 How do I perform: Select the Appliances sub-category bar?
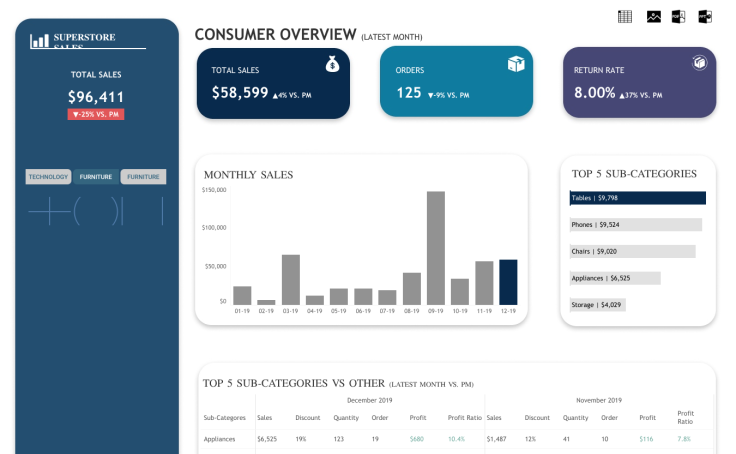[x=615, y=278]
